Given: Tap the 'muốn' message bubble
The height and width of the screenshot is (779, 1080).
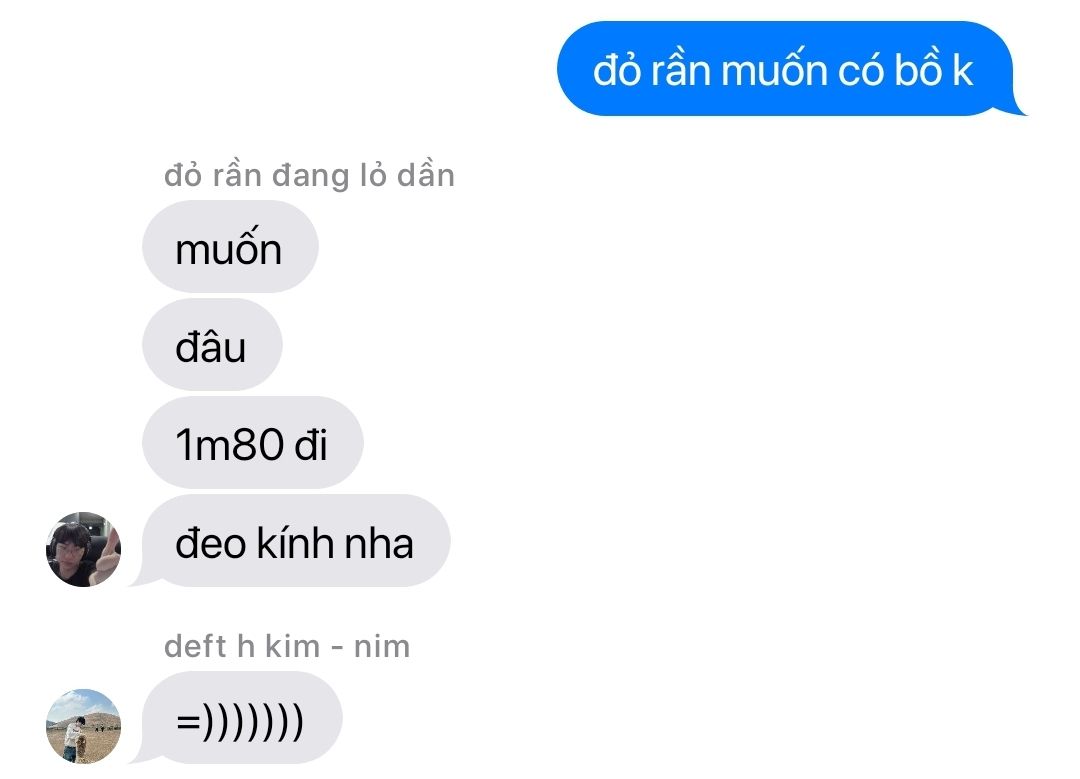Looking at the screenshot, I should click(x=230, y=247).
